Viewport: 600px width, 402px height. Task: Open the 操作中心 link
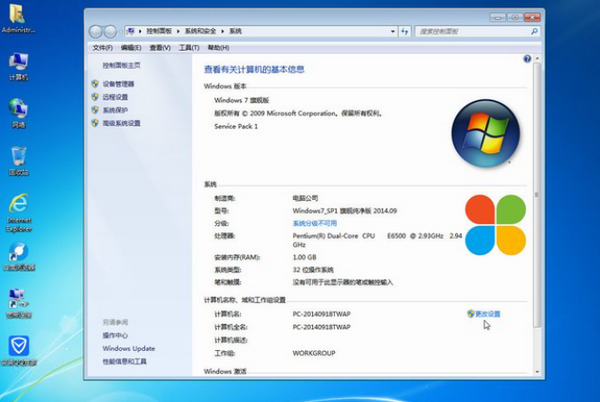coord(115,335)
